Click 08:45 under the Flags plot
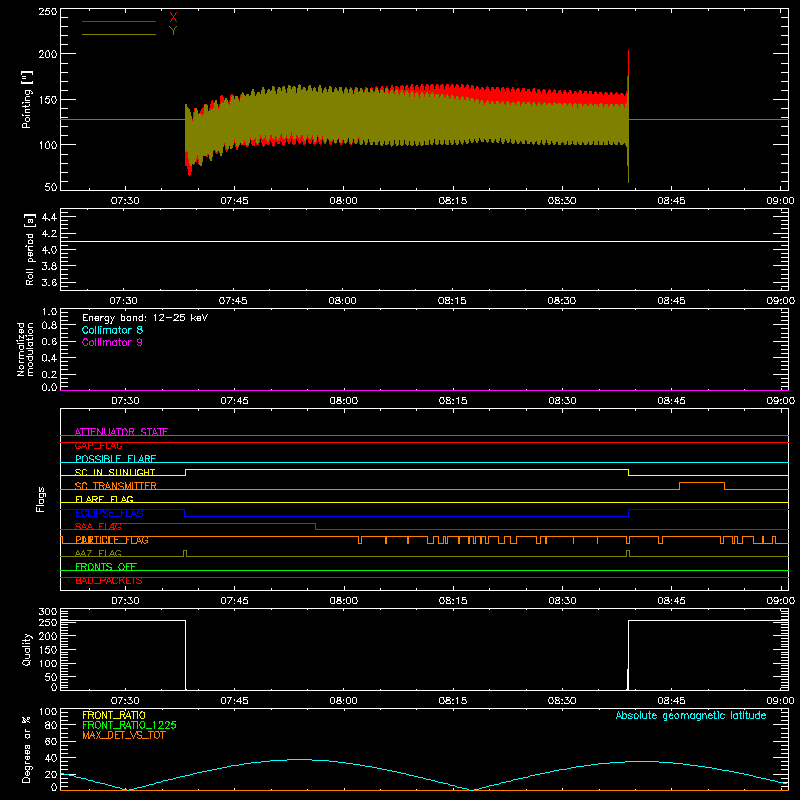Viewport: 800px width, 800px height. [x=671, y=601]
